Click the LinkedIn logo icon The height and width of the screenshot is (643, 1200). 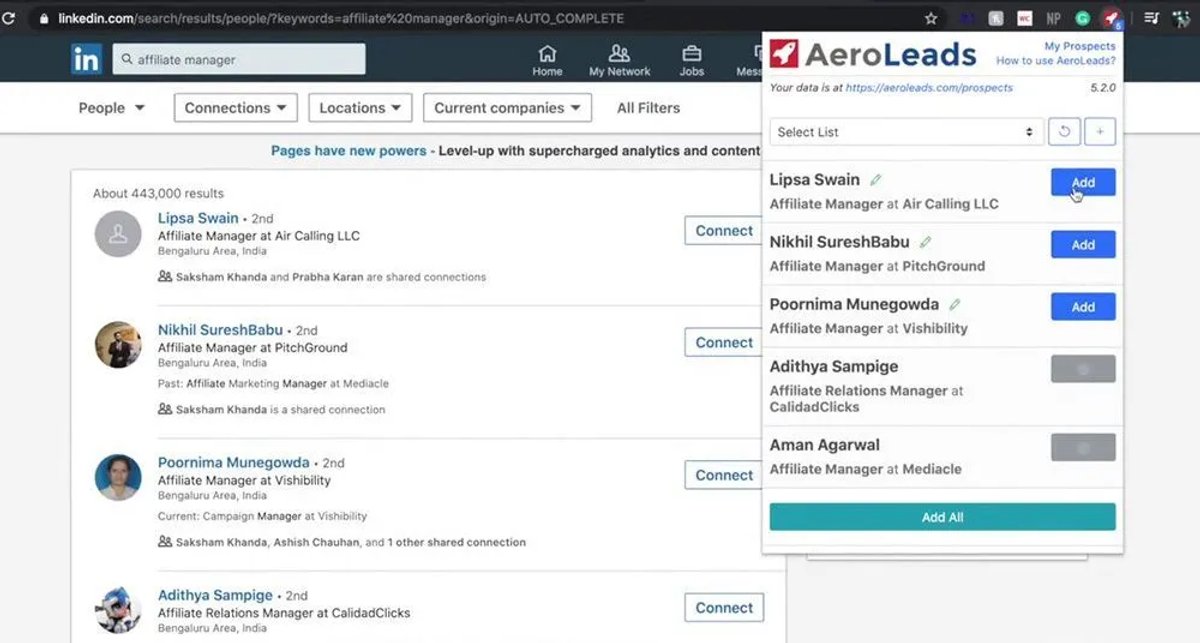click(x=87, y=59)
